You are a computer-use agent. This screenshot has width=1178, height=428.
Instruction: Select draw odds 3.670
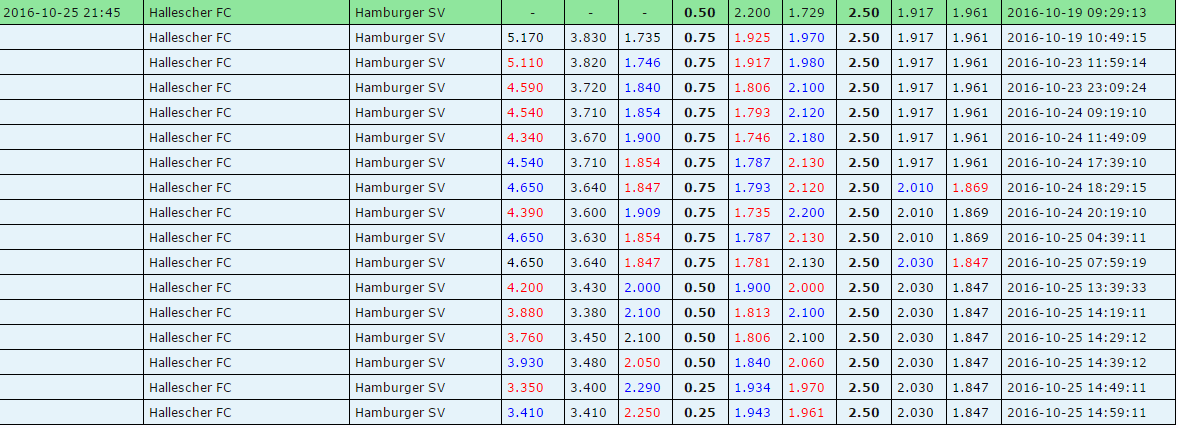coord(588,137)
